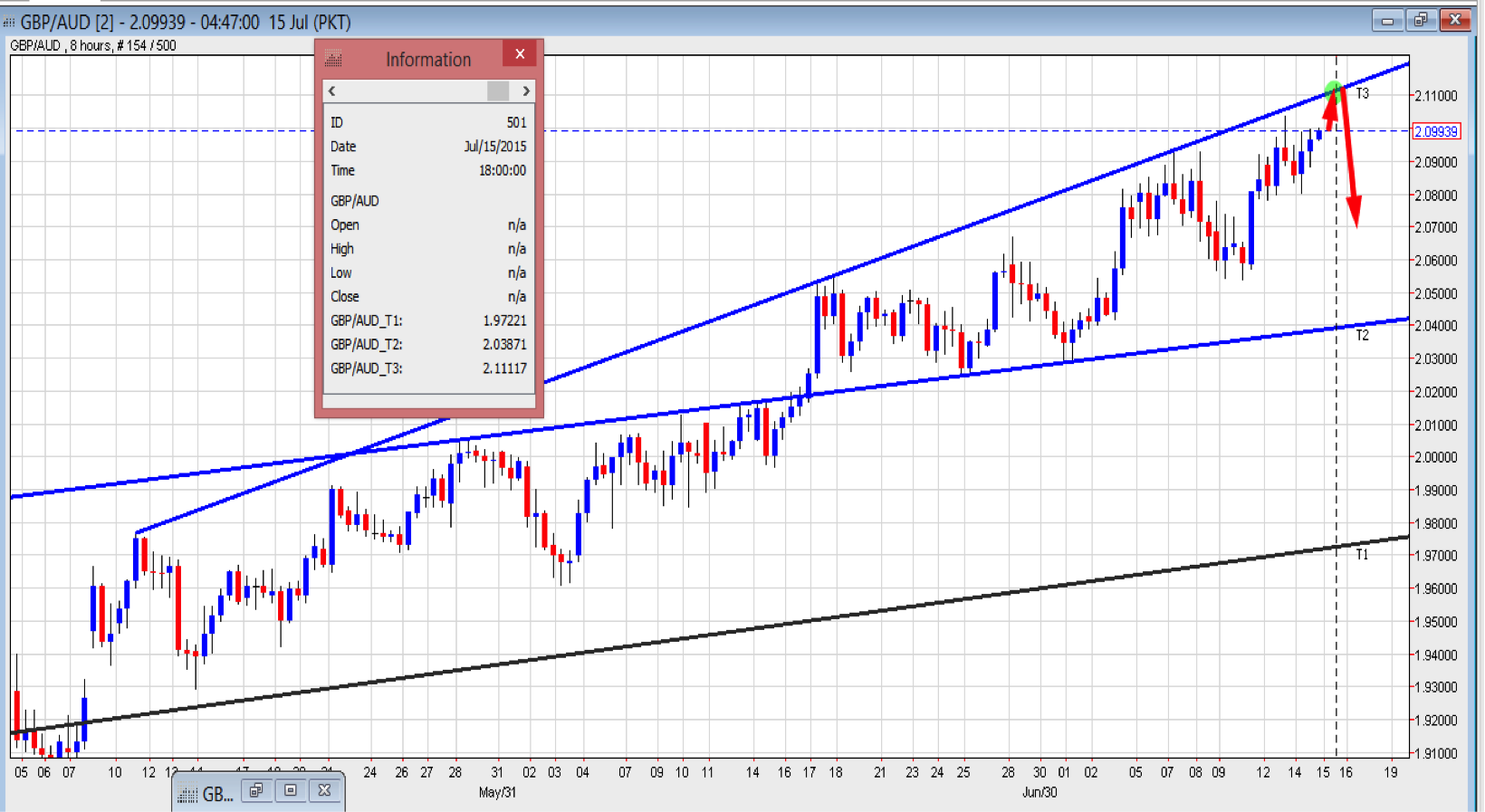Viewport: 1485px width, 812px height.
Task: Select GBP/AUD_T2 value 2.03871
Action: tap(504, 345)
